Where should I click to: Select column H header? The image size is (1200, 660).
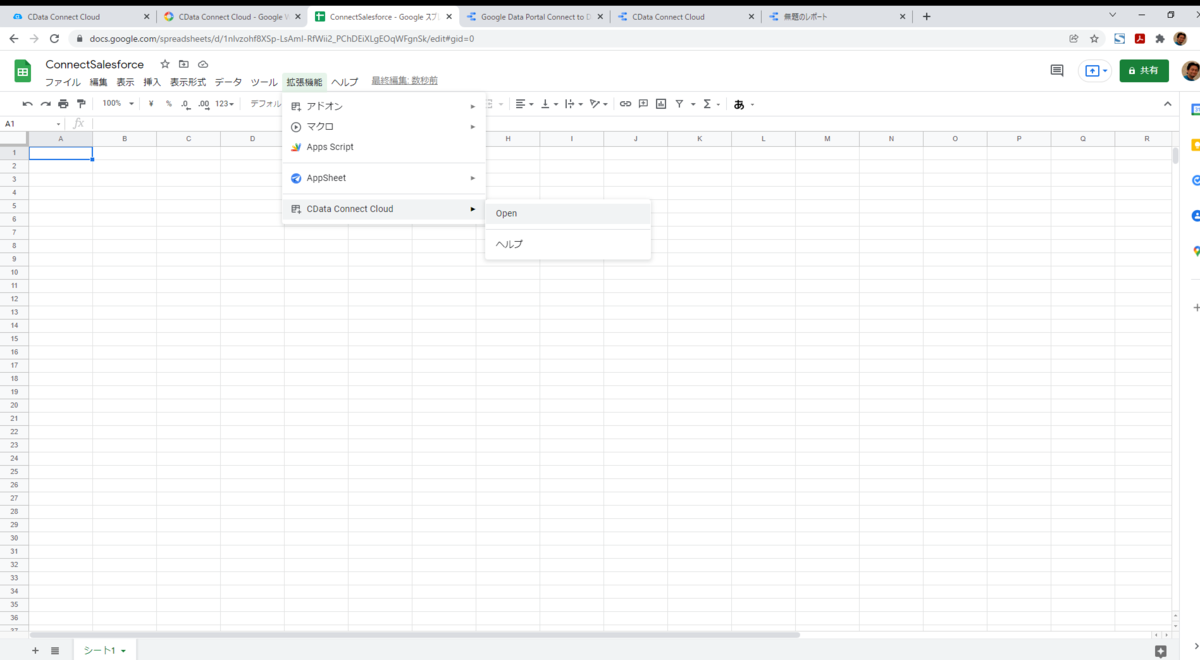click(x=508, y=139)
